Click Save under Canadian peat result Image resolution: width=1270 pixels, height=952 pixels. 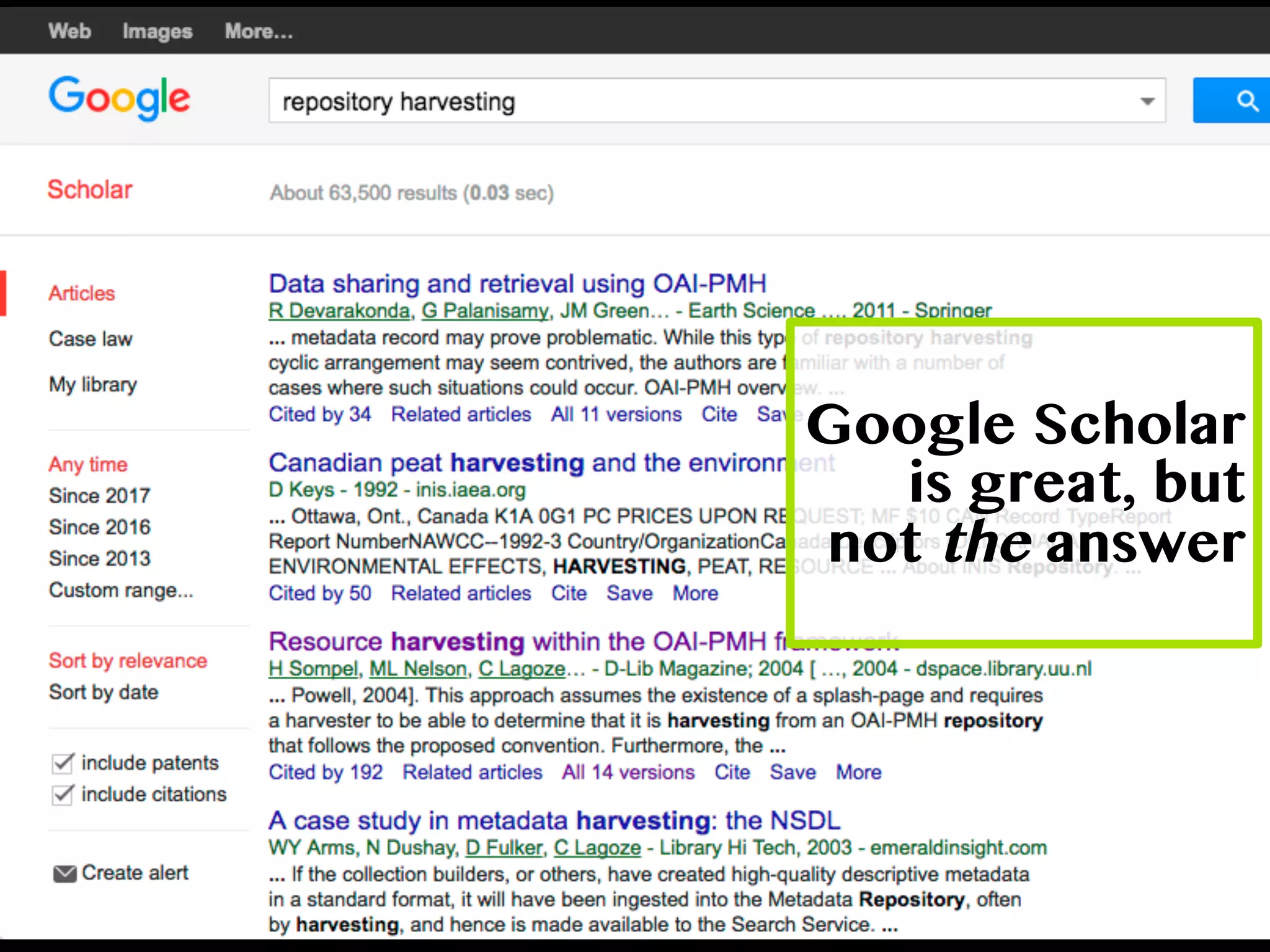coord(629,593)
